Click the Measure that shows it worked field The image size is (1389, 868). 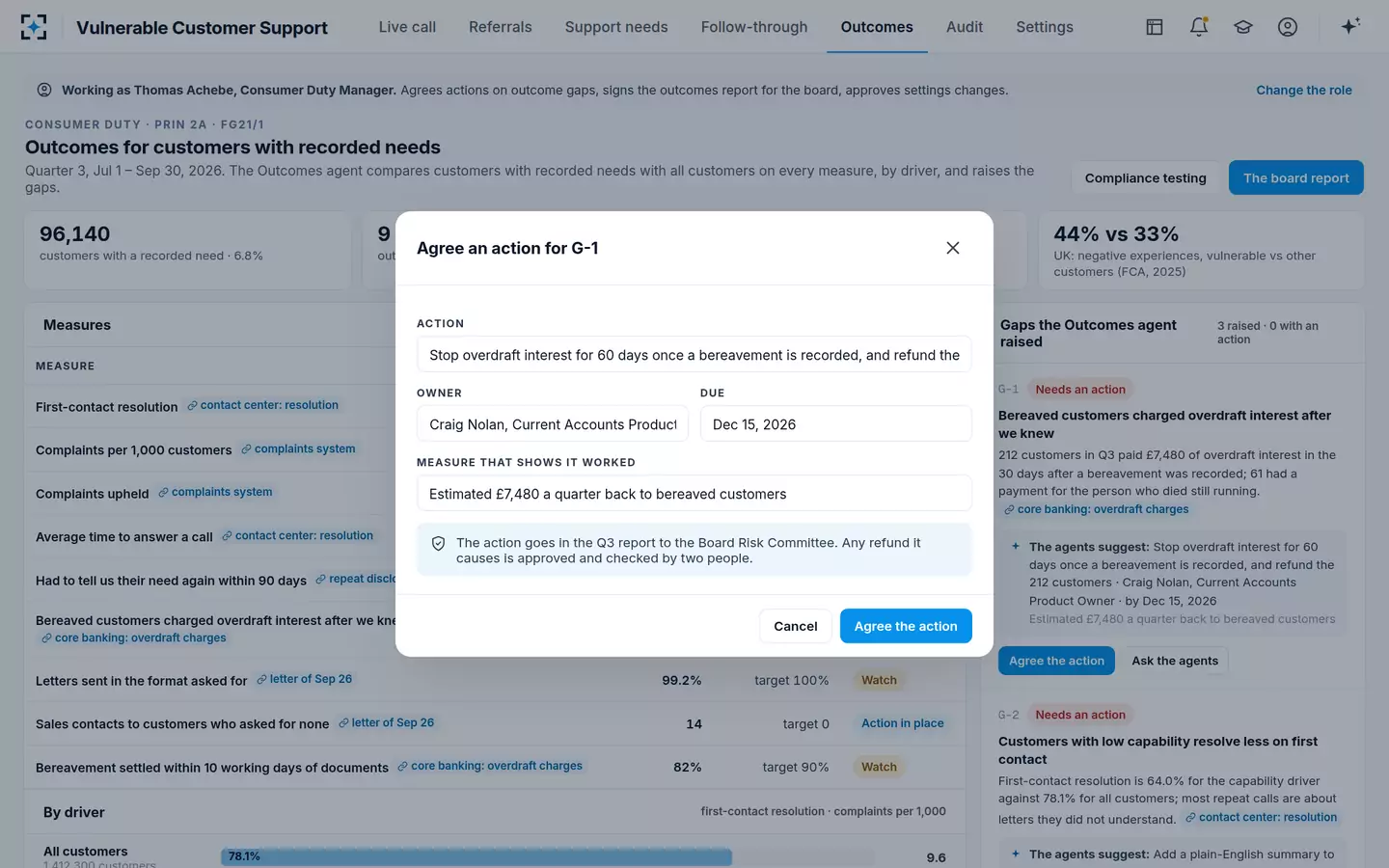click(x=694, y=494)
